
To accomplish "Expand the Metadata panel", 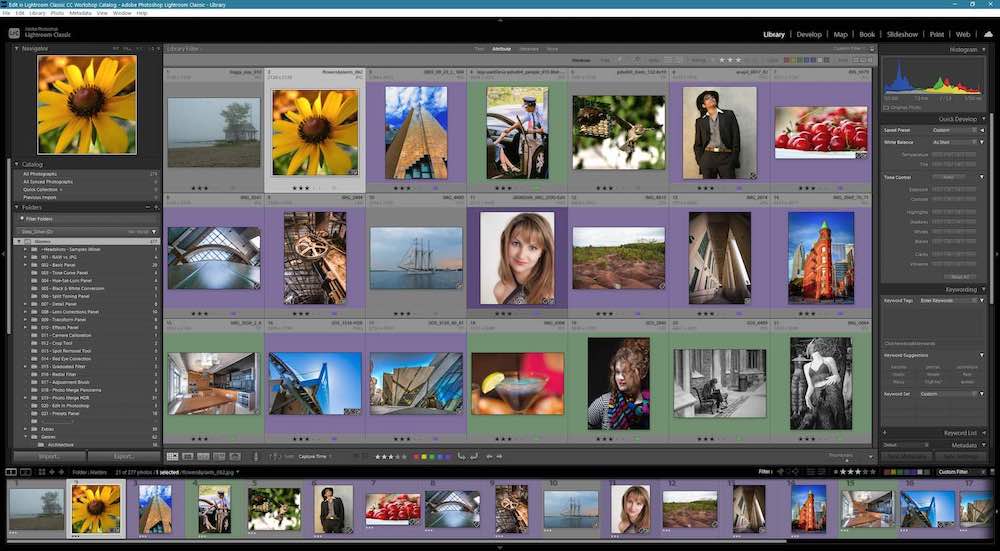I will click(983, 445).
